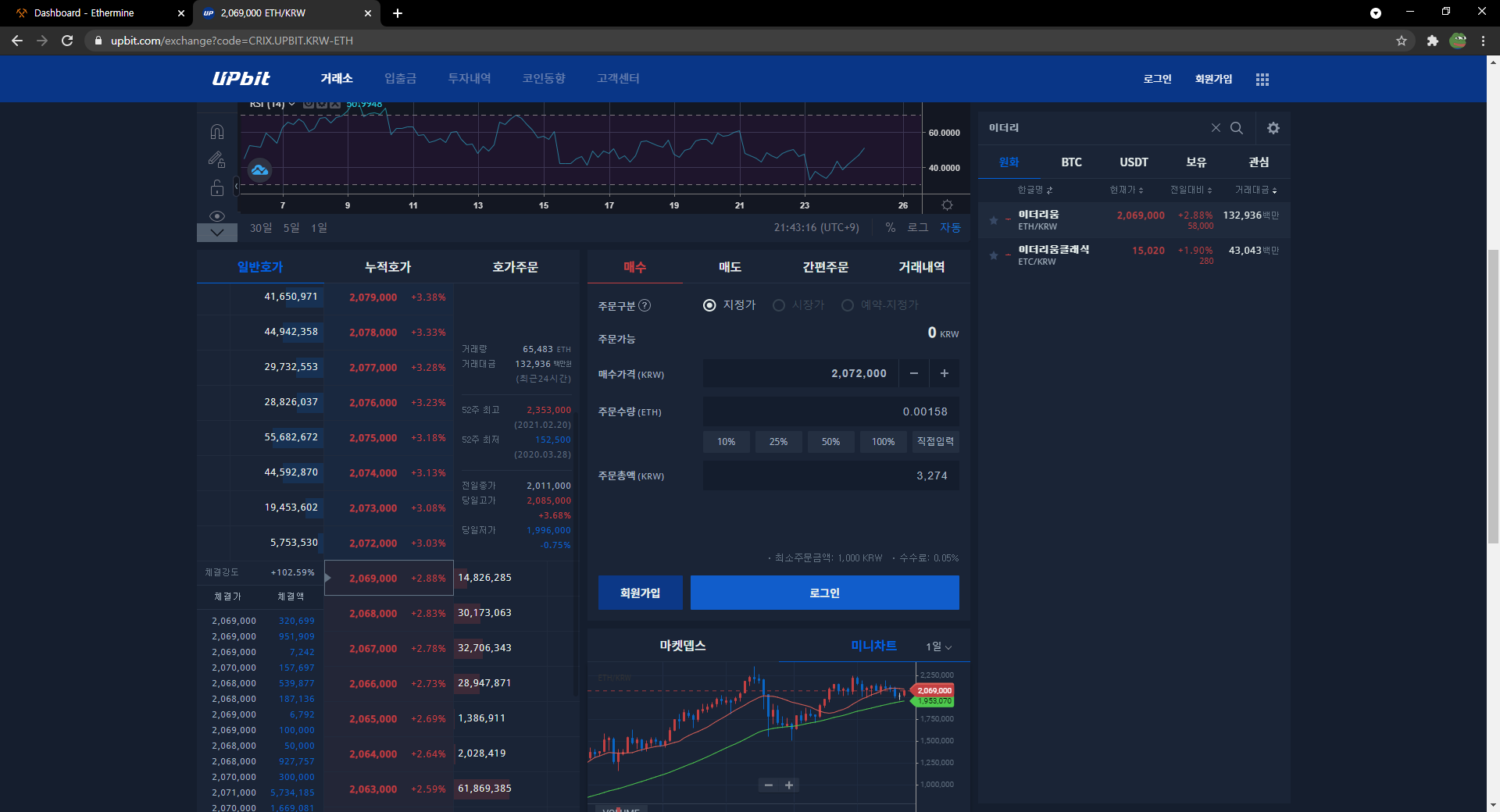The width and height of the screenshot is (1500, 812).
Task: Click the 회원가입 button in order form
Action: 641,593
